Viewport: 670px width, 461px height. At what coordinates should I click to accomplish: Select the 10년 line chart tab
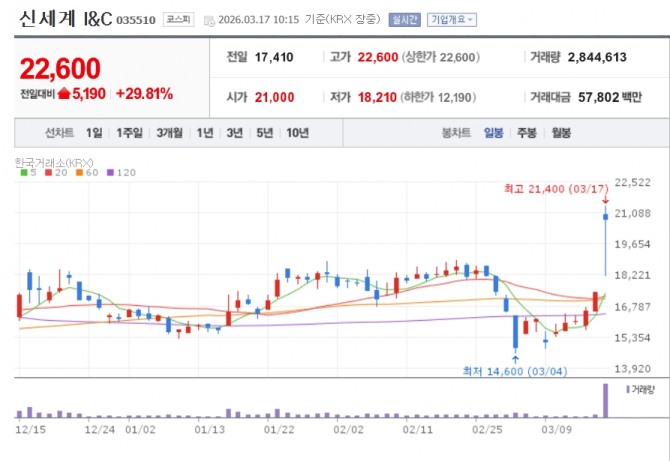pos(297,133)
